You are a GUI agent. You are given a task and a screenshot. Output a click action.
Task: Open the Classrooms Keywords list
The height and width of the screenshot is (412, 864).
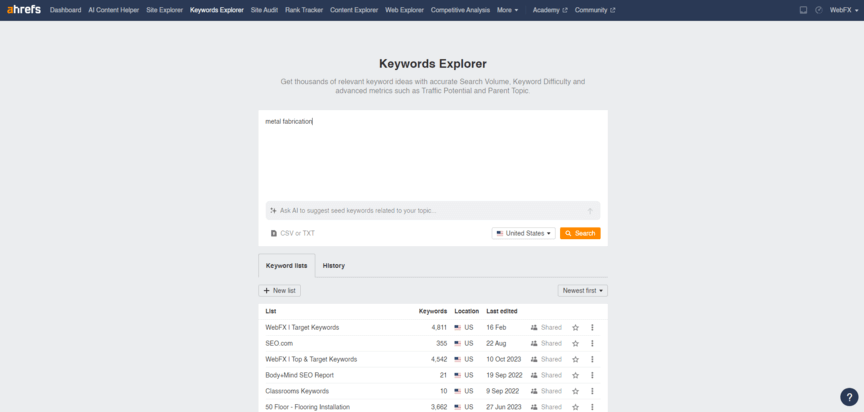pyautogui.click(x=297, y=391)
